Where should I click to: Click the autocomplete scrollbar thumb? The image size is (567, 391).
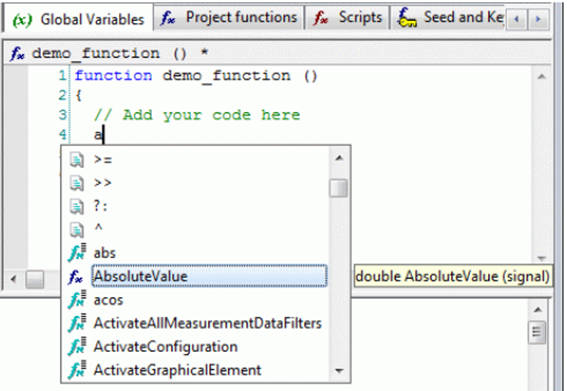338,188
